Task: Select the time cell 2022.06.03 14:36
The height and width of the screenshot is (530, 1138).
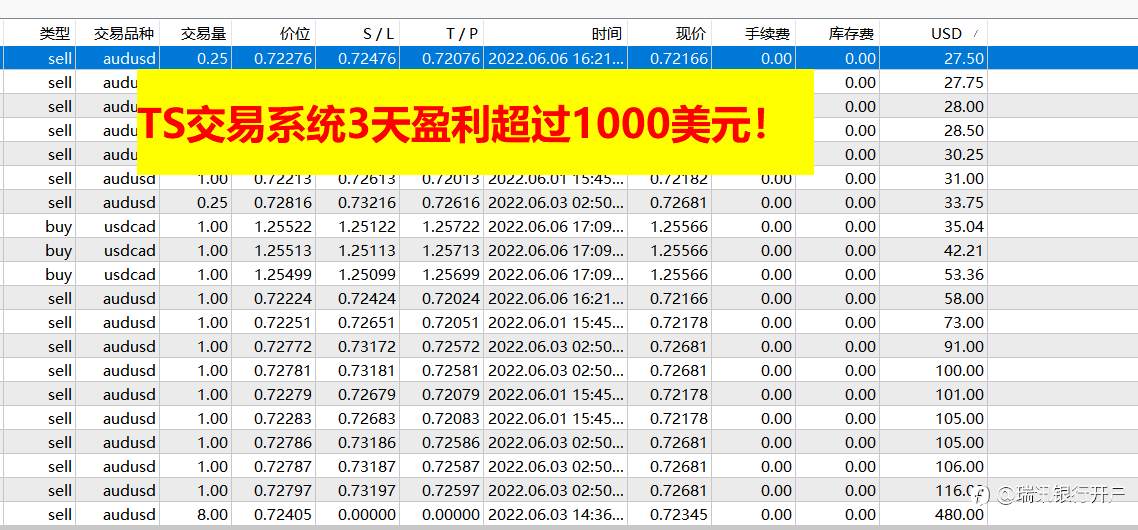Action: [556, 514]
